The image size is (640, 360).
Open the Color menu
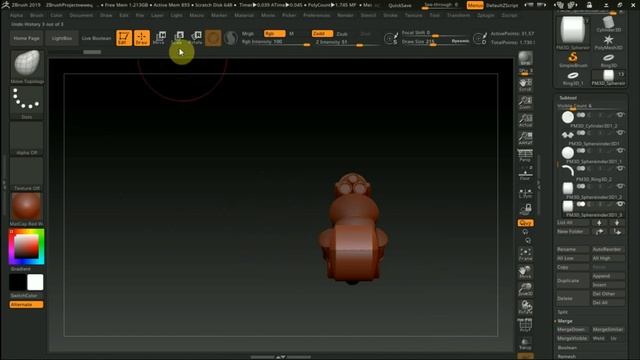(56, 15)
